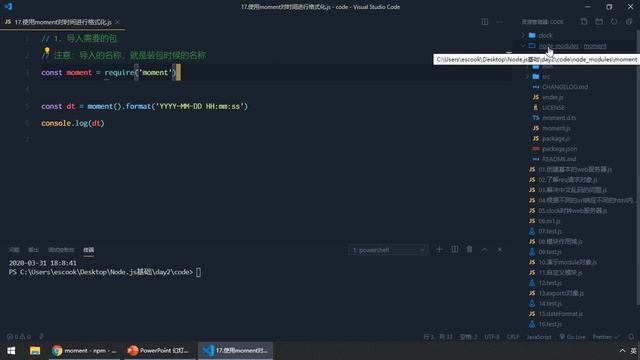Screen dimensions: 640x360
Task: Open the 09.test.js file
Action: coord(550,252)
